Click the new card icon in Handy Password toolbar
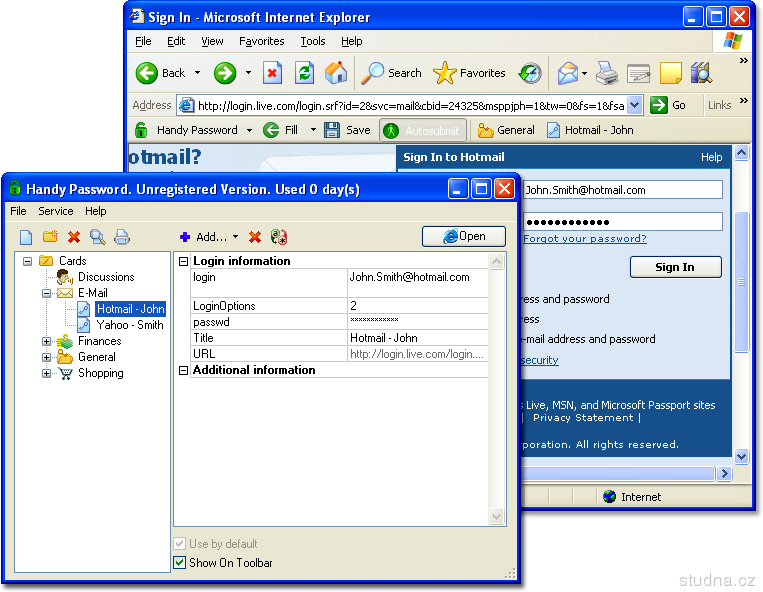The height and width of the screenshot is (592, 763). [x=26, y=237]
